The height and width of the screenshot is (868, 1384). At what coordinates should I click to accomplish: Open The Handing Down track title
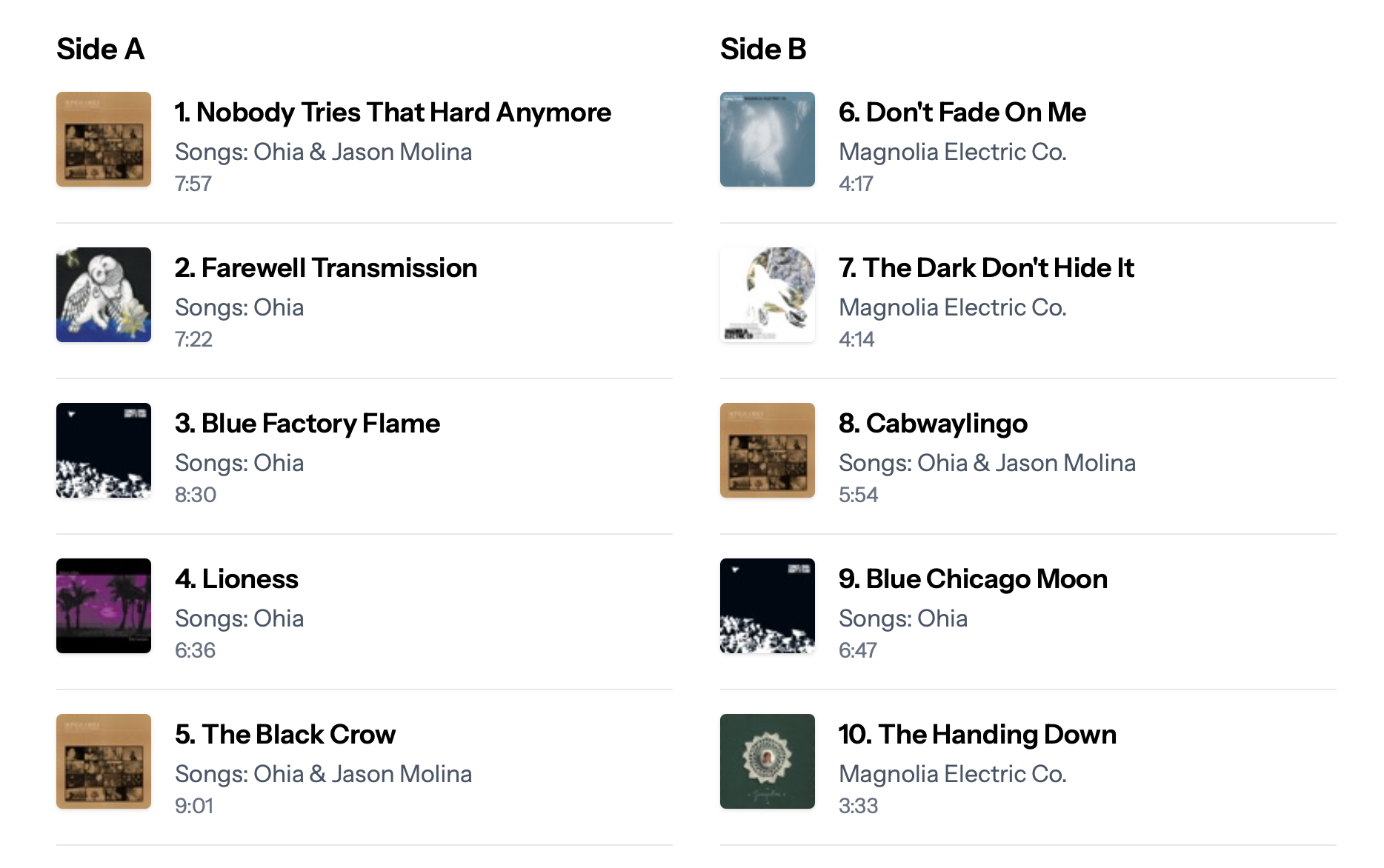click(x=977, y=735)
